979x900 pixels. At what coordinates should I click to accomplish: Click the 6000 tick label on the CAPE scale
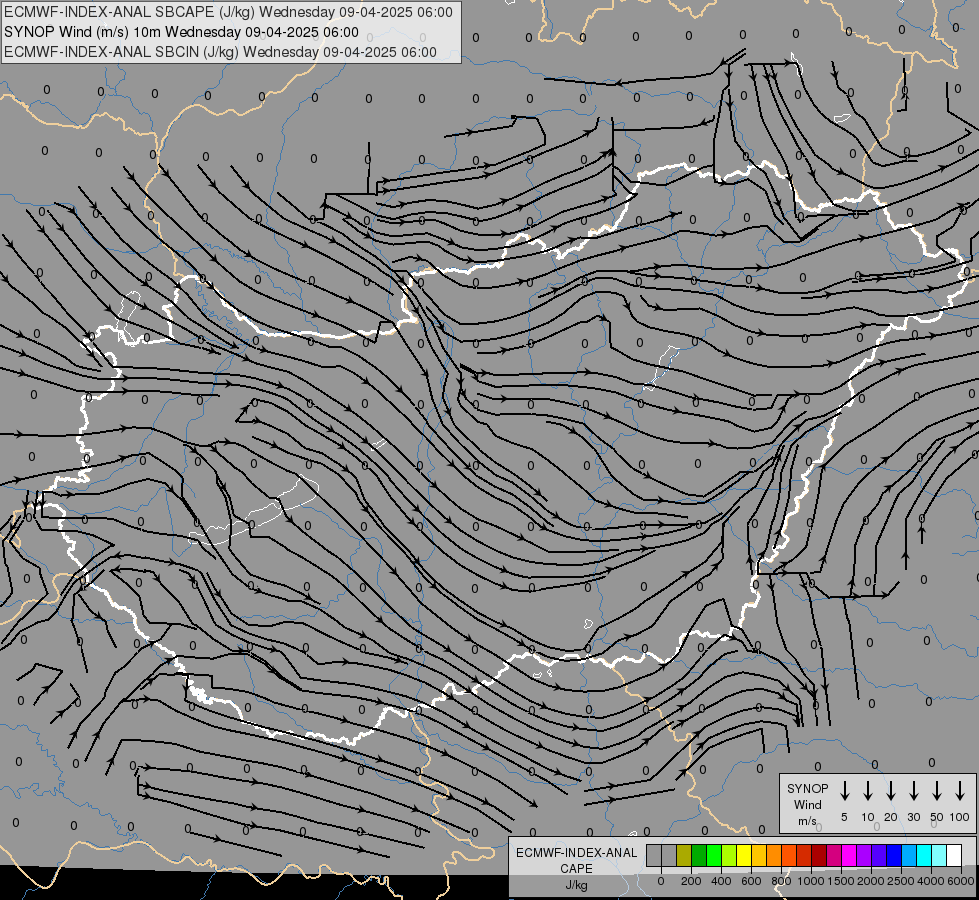point(960,881)
